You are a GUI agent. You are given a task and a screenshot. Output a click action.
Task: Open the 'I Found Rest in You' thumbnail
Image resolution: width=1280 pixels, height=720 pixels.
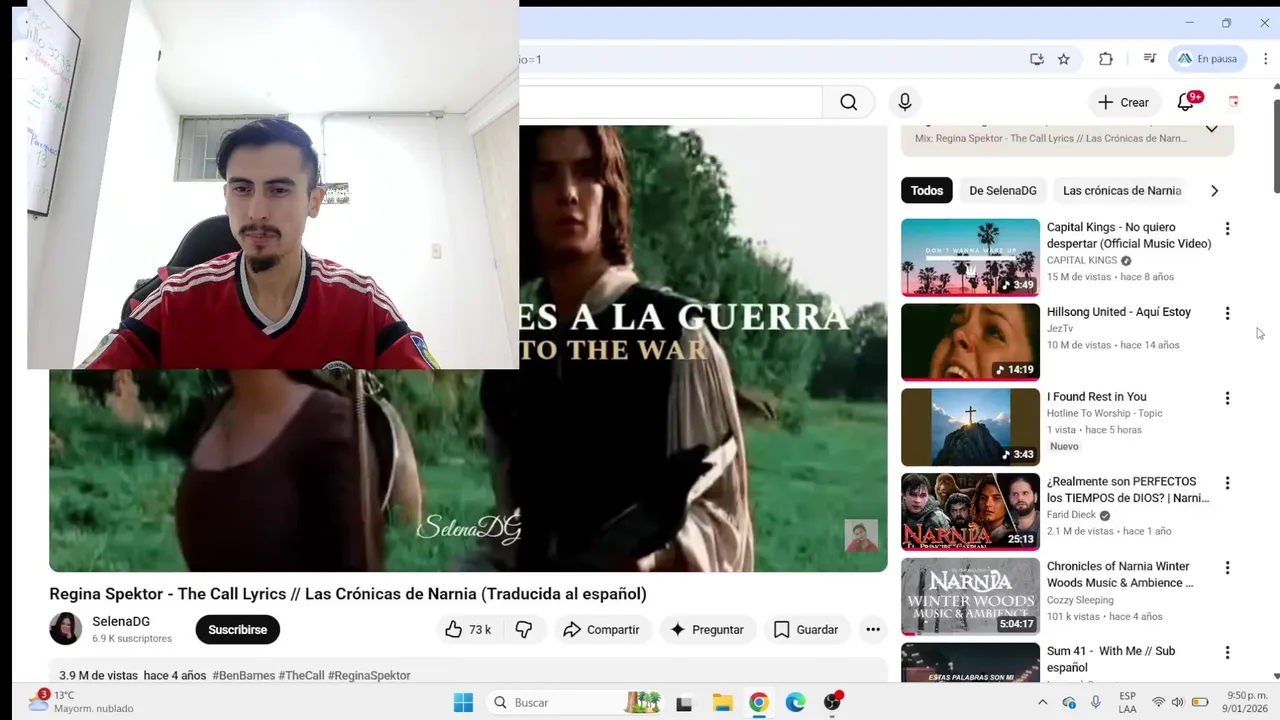[x=970, y=427]
